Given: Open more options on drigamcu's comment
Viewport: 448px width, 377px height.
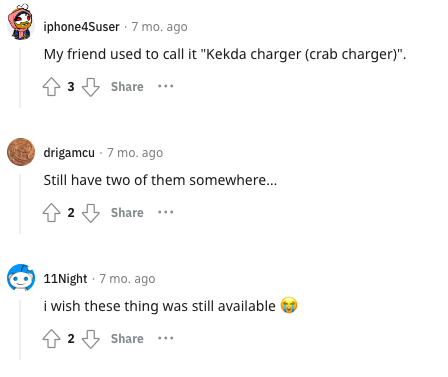Looking at the screenshot, I should 166,212.
